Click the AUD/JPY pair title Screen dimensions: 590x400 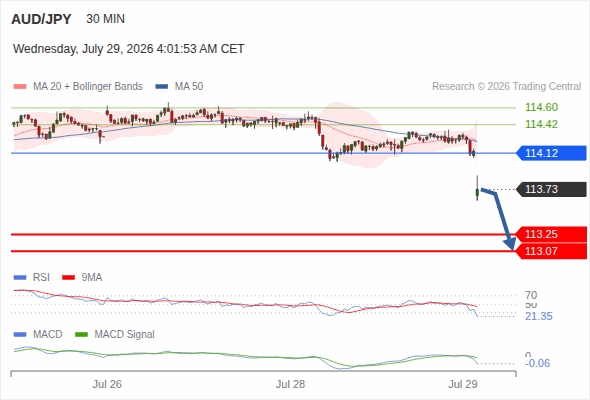click(x=41, y=19)
